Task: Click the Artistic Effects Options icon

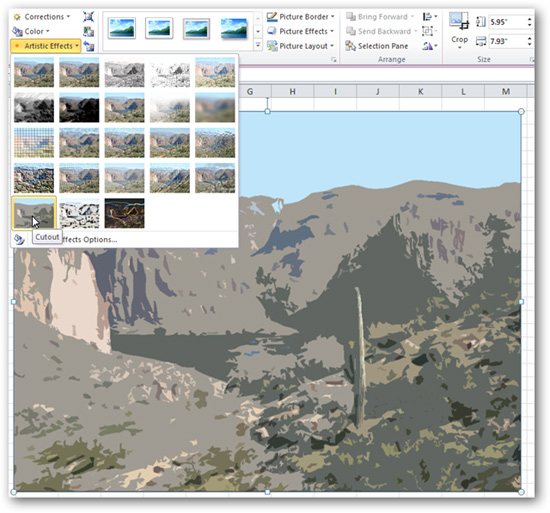Action: click(19, 239)
